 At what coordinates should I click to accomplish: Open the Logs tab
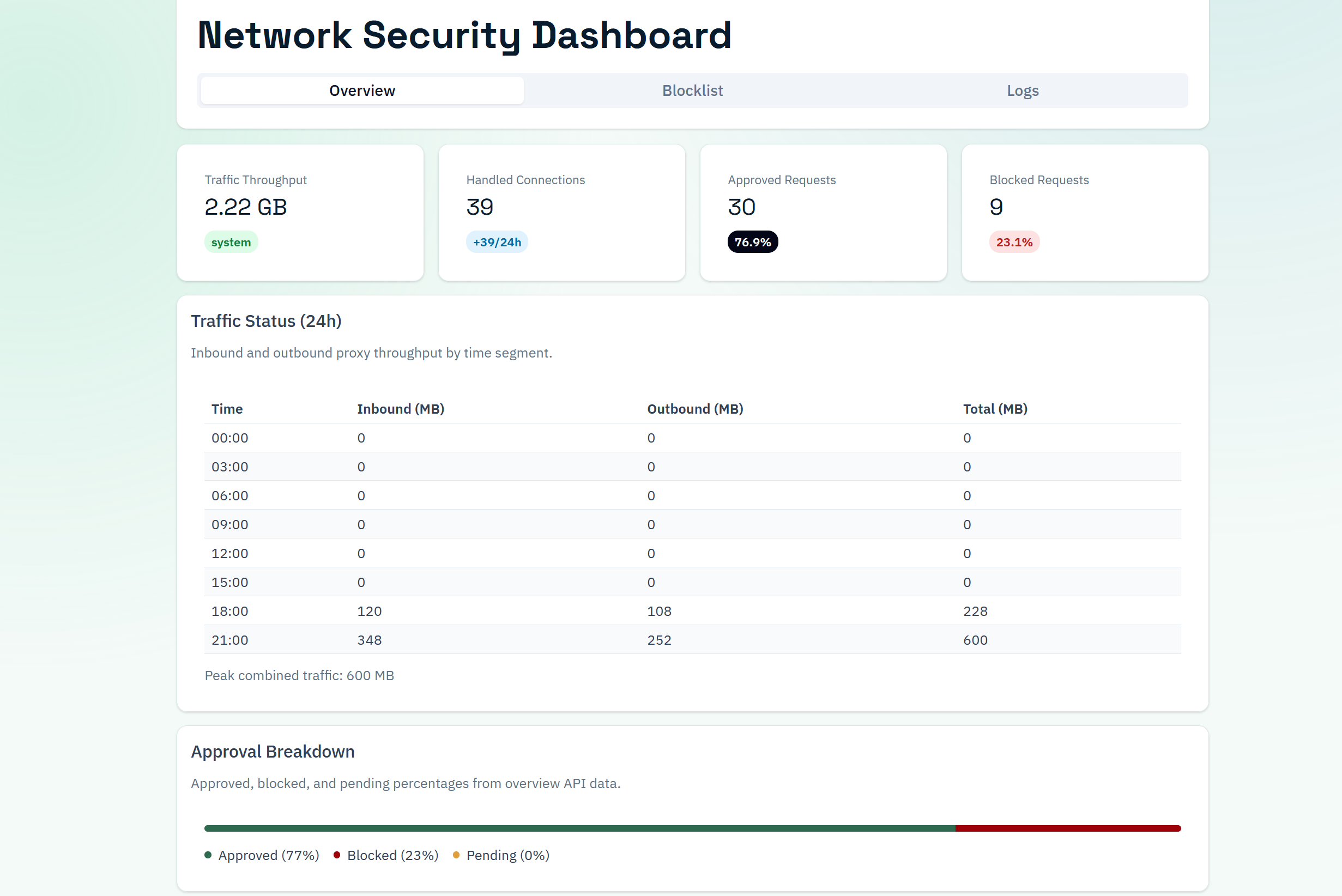click(1022, 90)
